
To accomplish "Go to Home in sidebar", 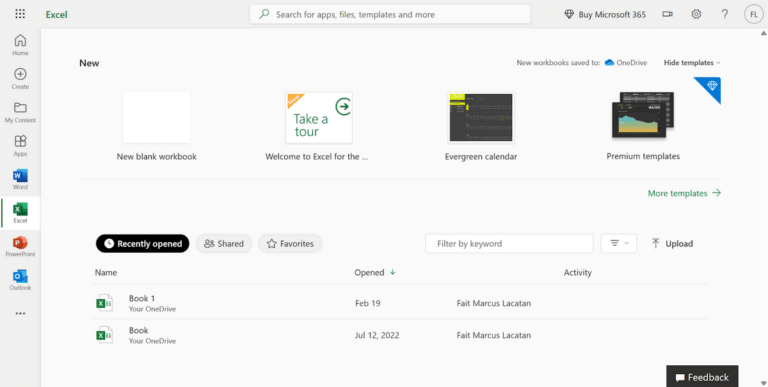I will 20,45.
